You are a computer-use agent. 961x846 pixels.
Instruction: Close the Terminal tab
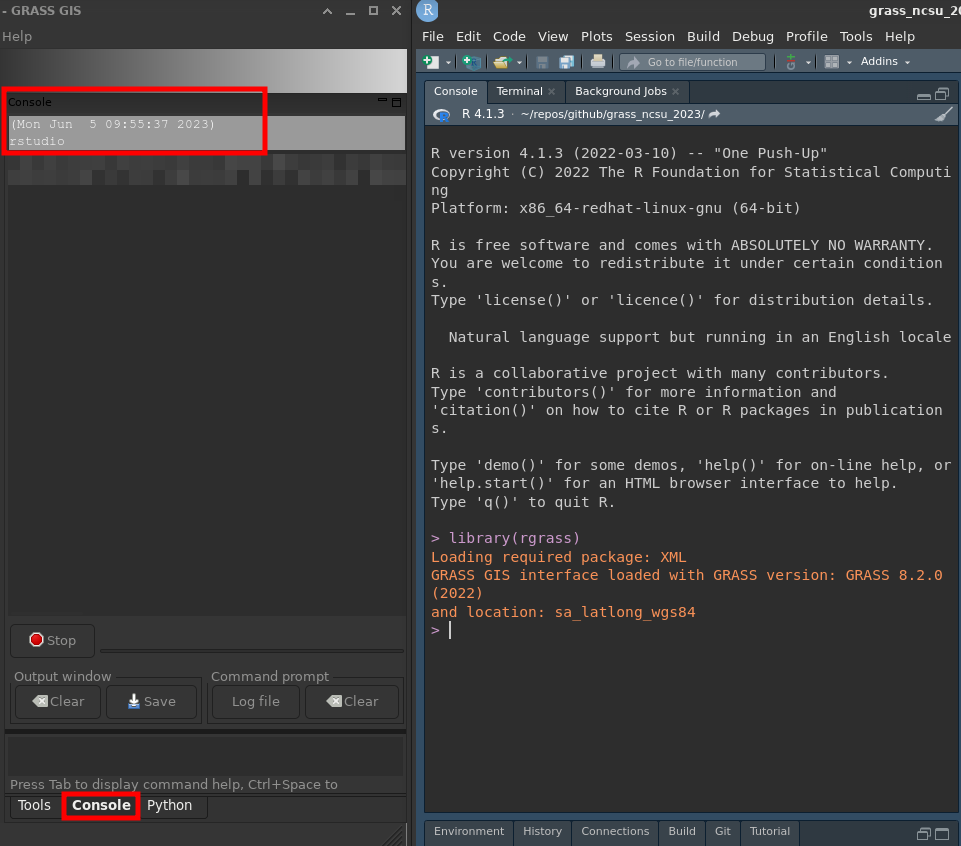coord(552,91)
